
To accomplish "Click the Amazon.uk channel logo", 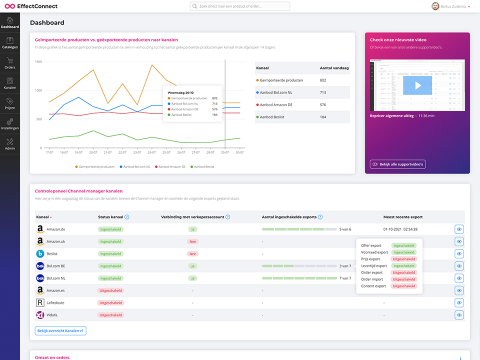I will tap(40, 241).
